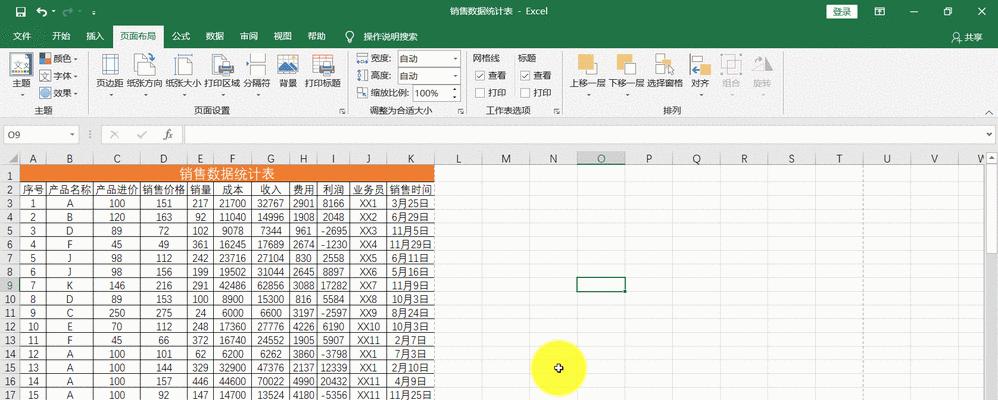Image resolution: width=998 pixels, height=400 pixels.
Task: Click the Undo arrow icon
Action: [x=41, y=11]
